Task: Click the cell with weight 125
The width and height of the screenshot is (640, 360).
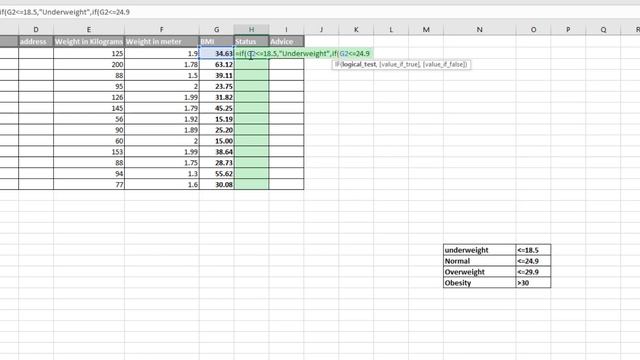Action: 89,53
